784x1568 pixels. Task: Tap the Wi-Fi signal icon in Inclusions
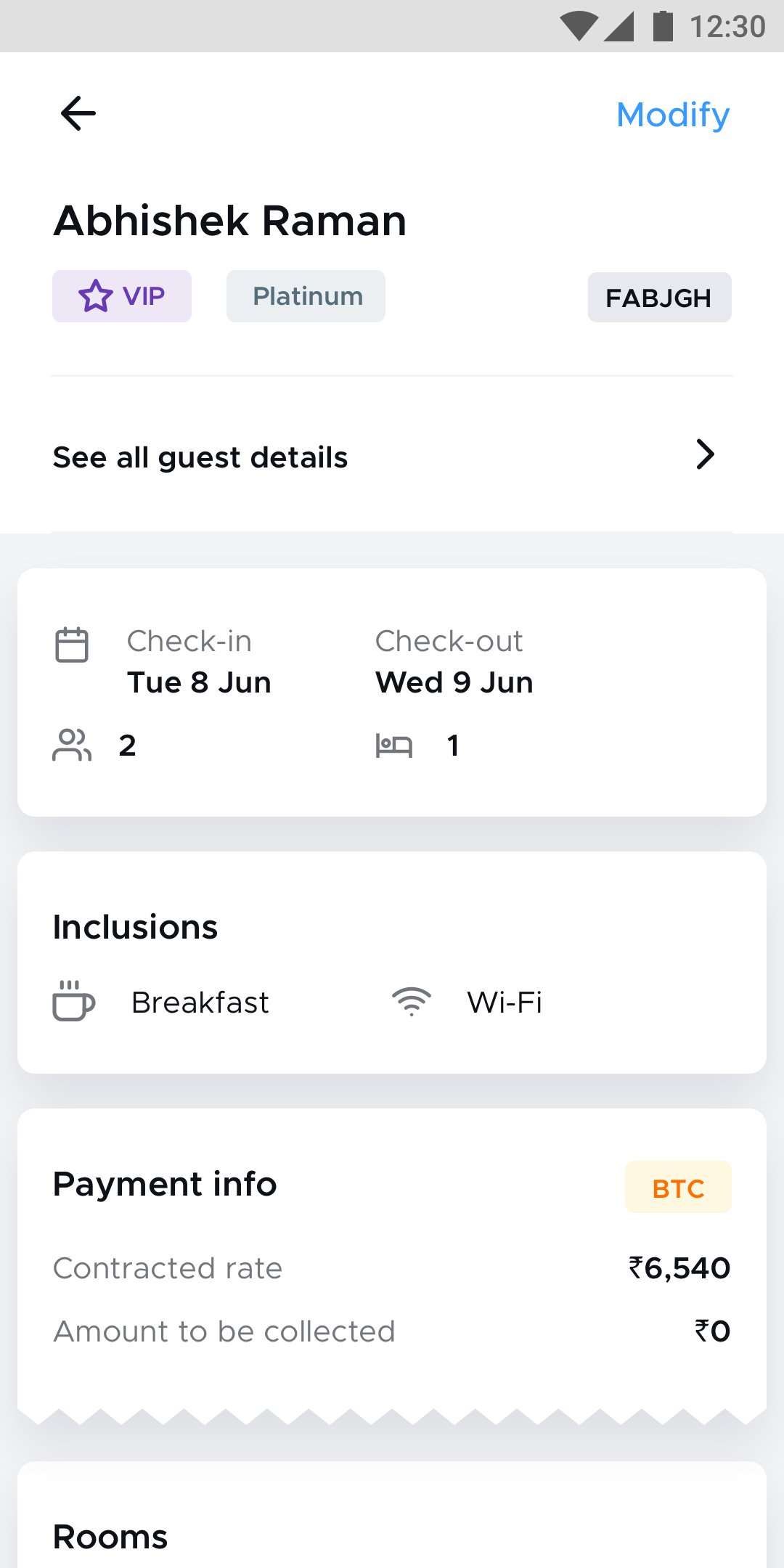point(412,1002)
